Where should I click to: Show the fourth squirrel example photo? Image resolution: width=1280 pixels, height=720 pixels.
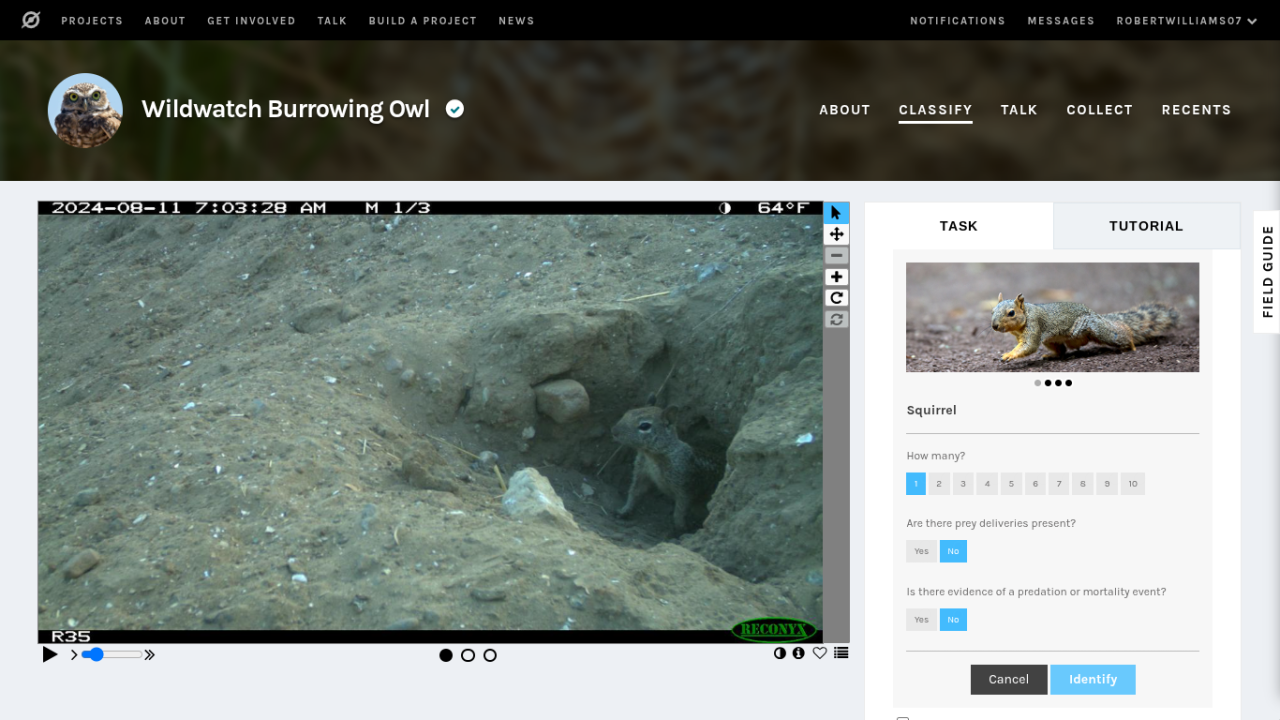coord(1069,383)
